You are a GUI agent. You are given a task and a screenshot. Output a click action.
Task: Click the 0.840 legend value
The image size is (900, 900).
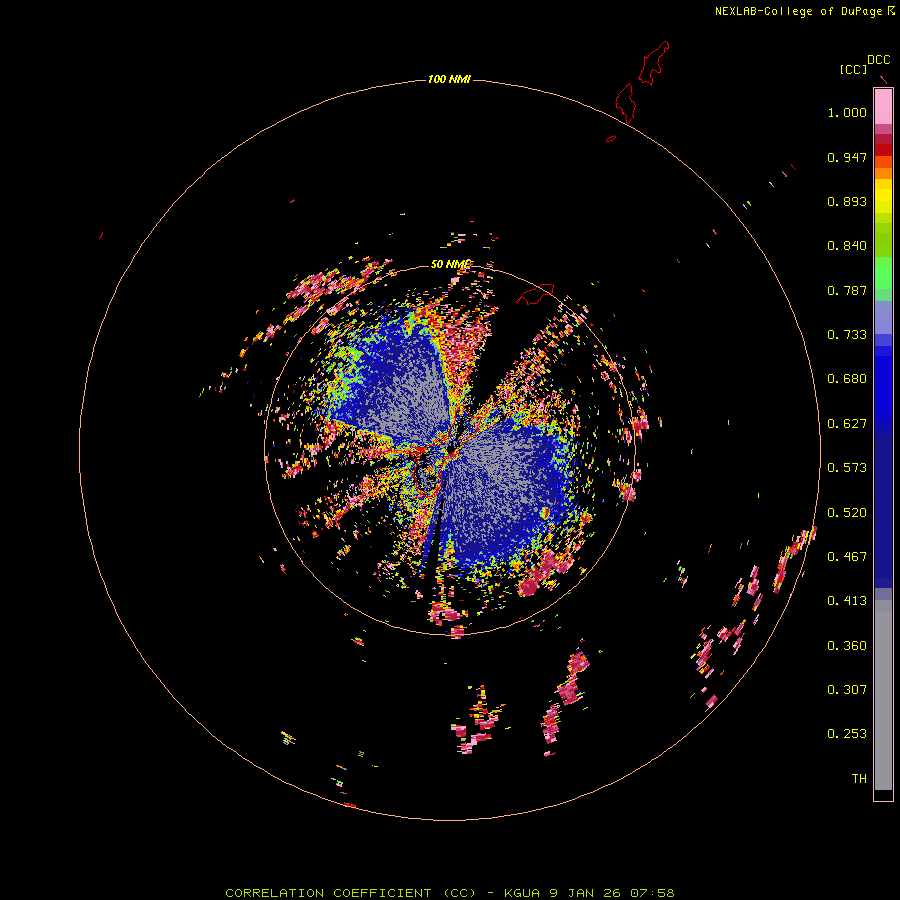click(x=847, y=246)
